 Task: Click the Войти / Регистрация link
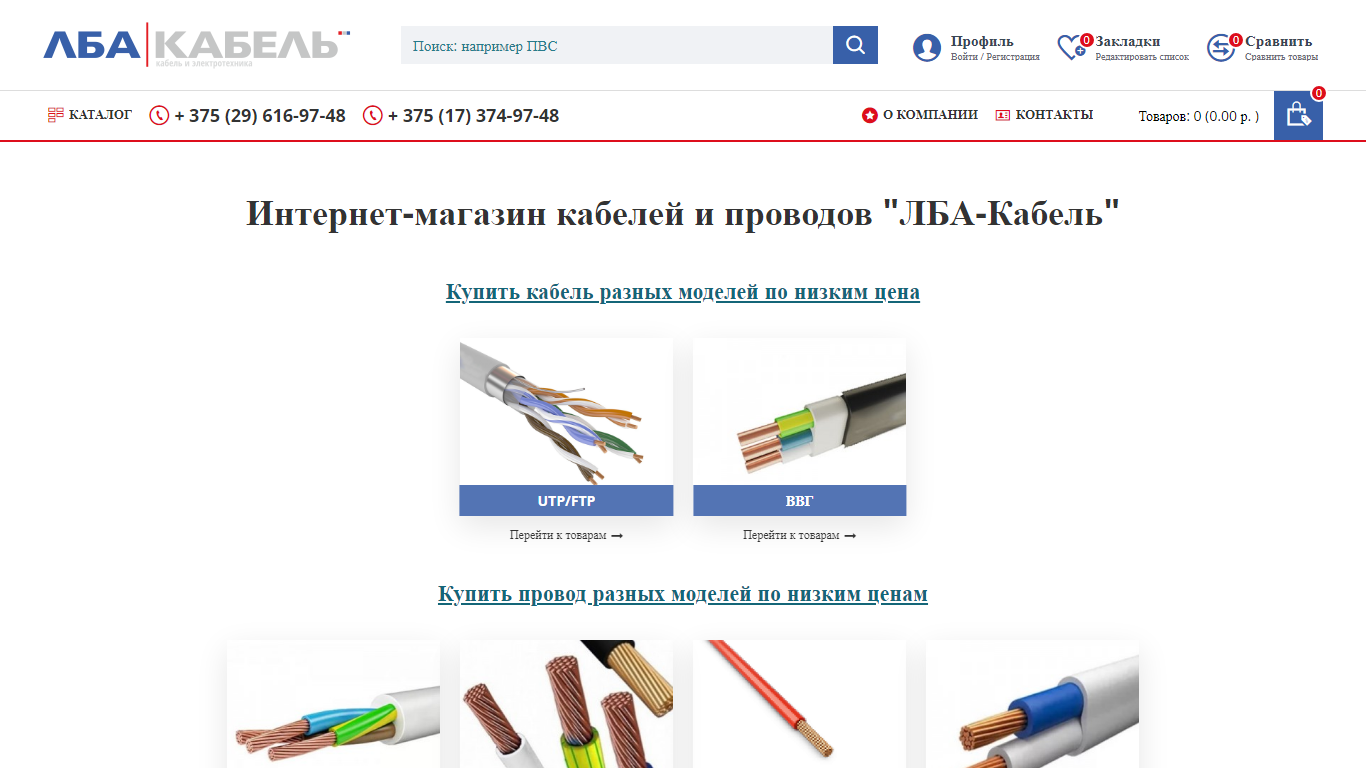tap(995, 57)
